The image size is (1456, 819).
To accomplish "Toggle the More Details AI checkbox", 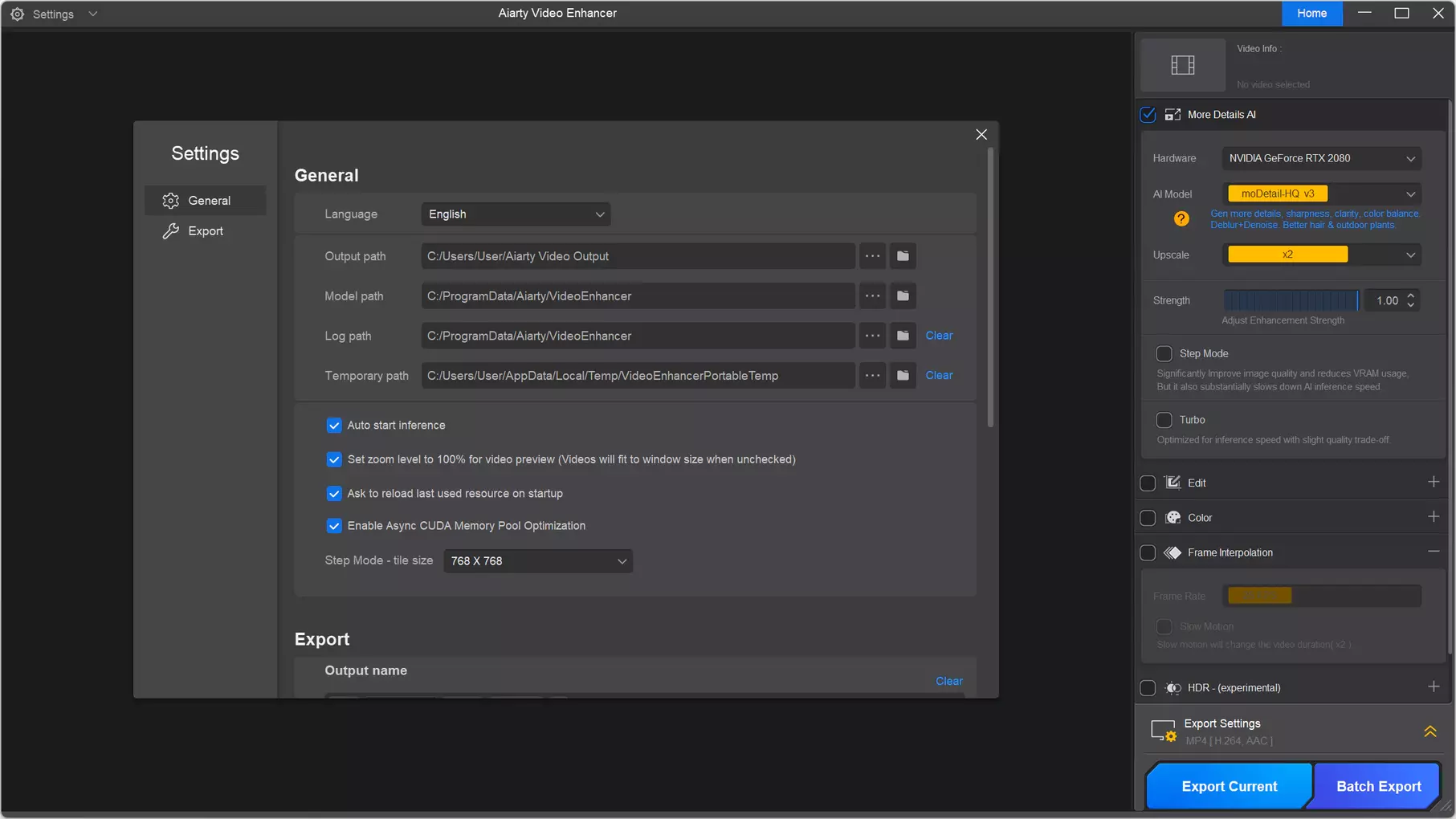I will (1148, 115).
